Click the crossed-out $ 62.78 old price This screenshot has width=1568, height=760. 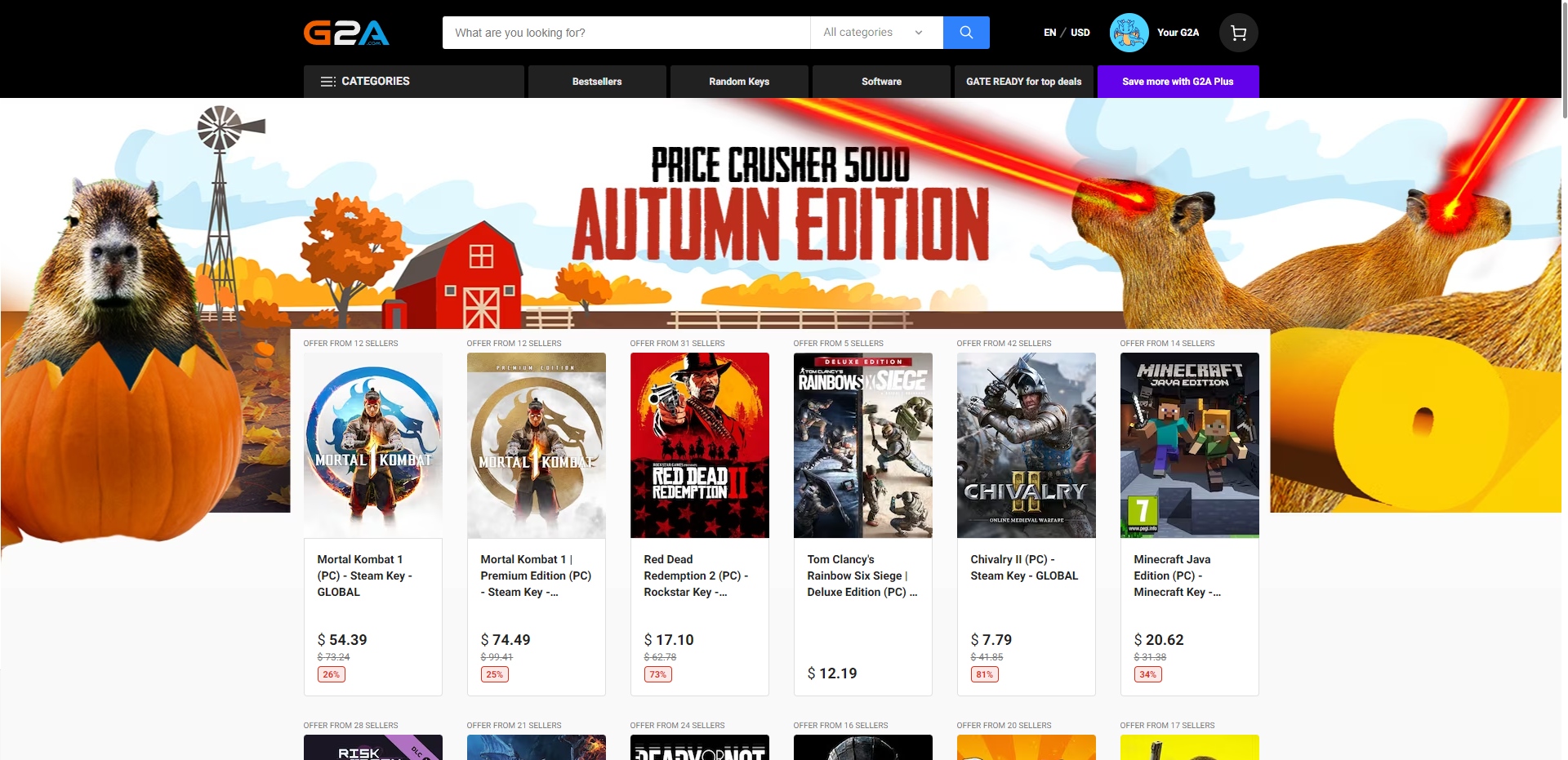[660, 657]
